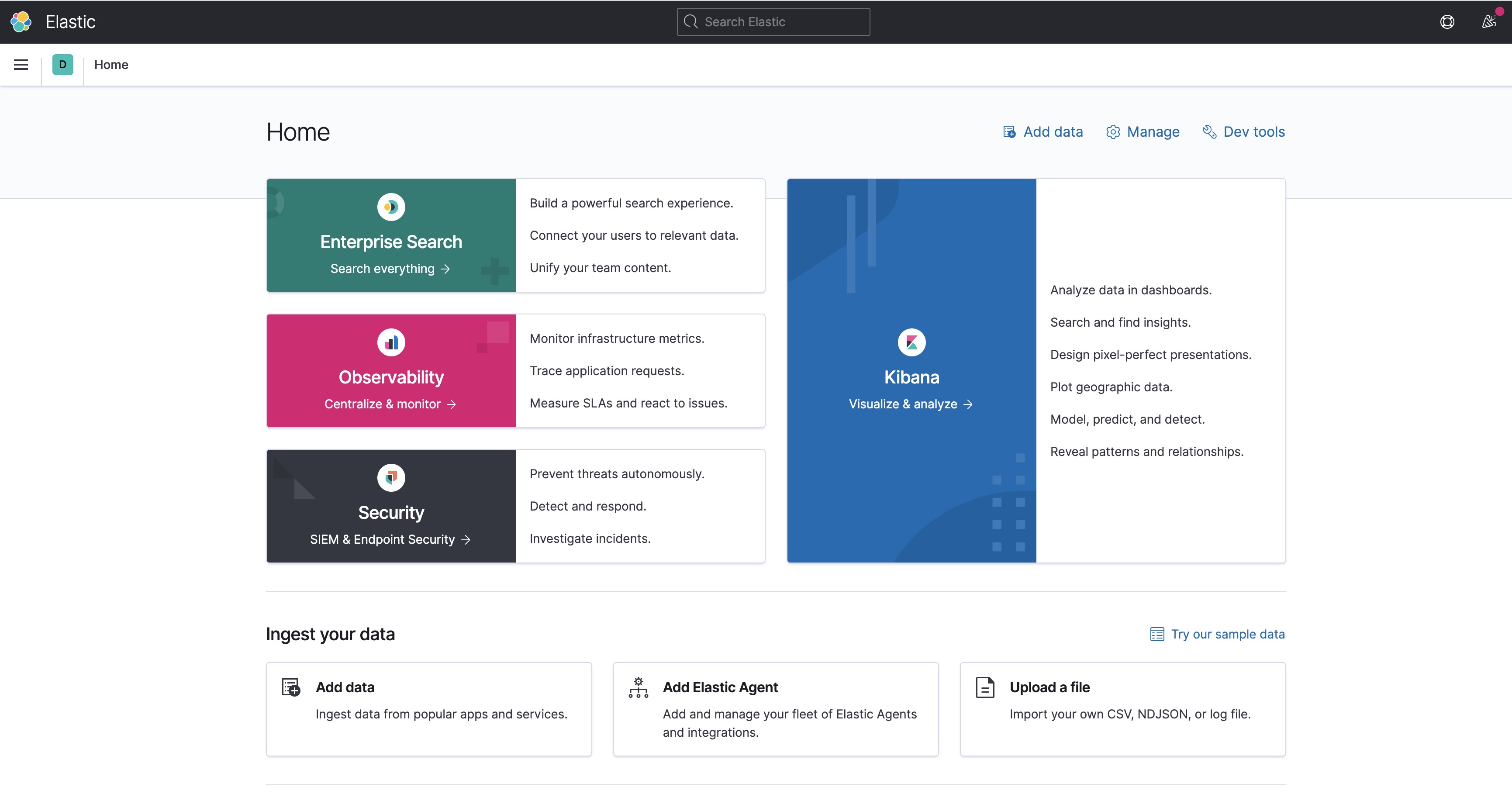Image resolution: width=1512 pixels, height=794 pixels.
Task: Click 'Model, predict, and detect.' text
Action: (x=1127, y=419)
